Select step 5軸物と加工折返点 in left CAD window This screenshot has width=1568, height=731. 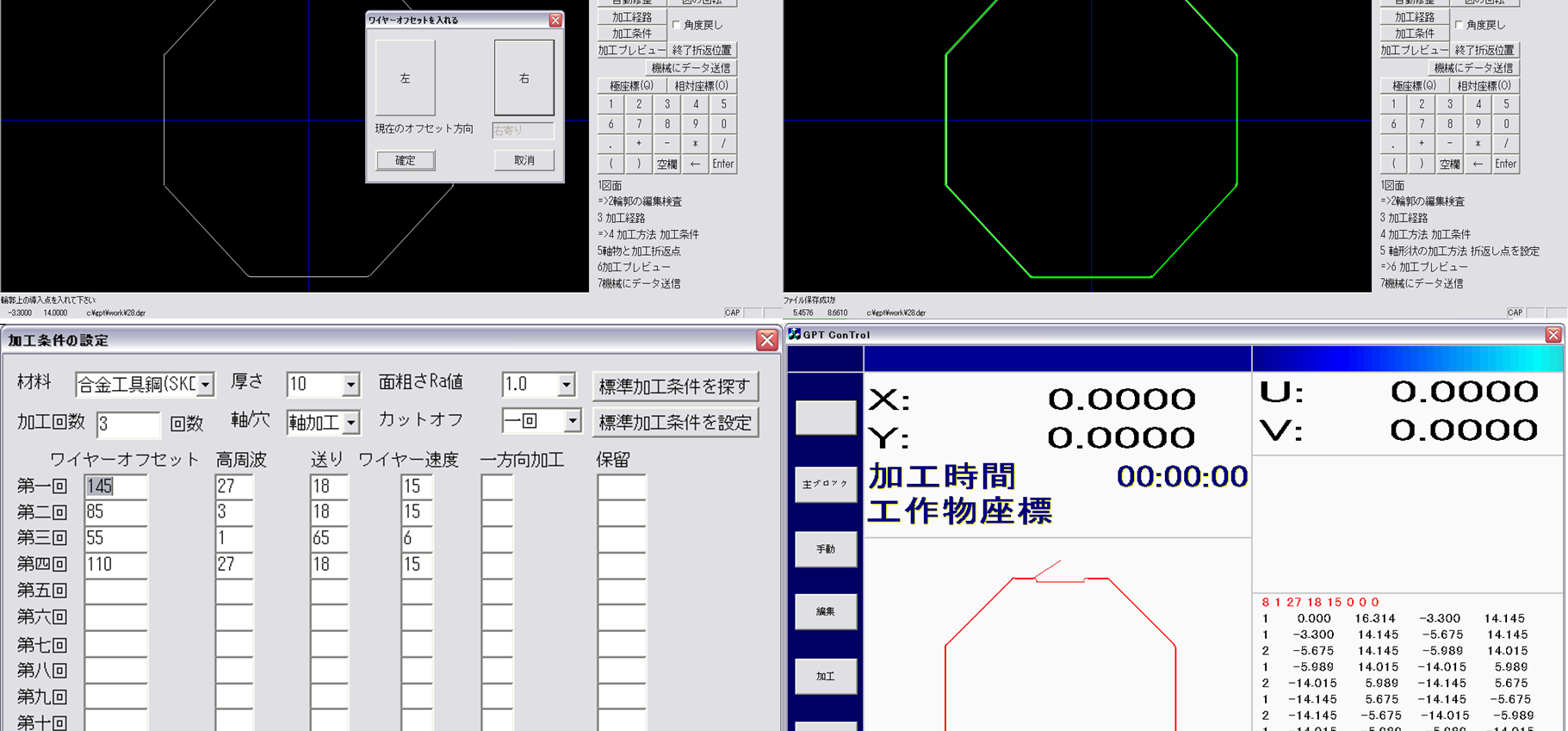point(639,251)
